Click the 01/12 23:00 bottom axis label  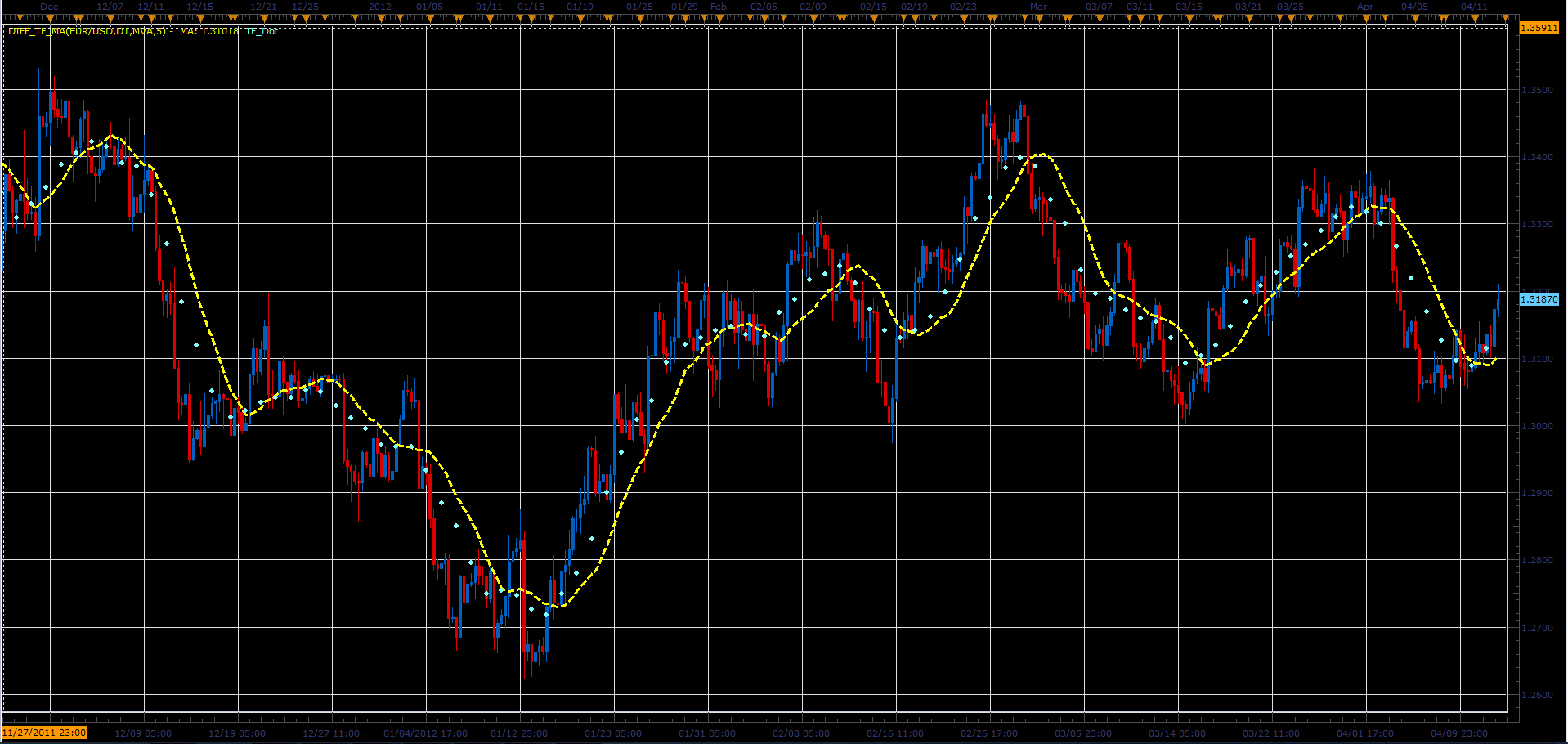(519, 733)
